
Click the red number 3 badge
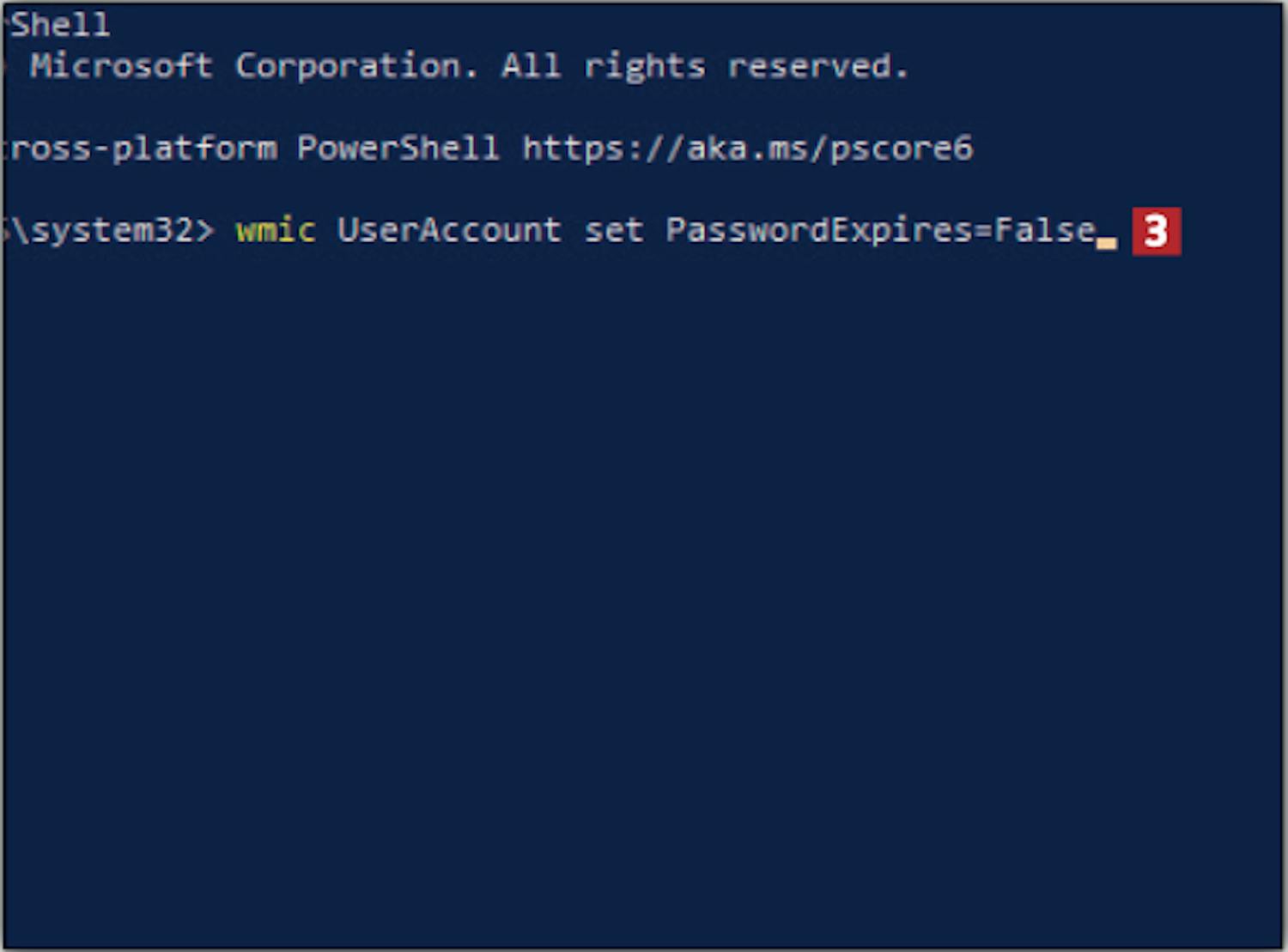click(1156, 232)
